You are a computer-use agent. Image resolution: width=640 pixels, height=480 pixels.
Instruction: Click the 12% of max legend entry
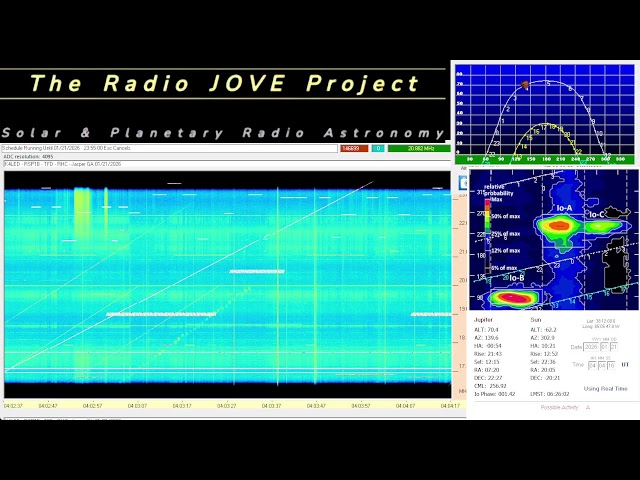click(505, 251)
